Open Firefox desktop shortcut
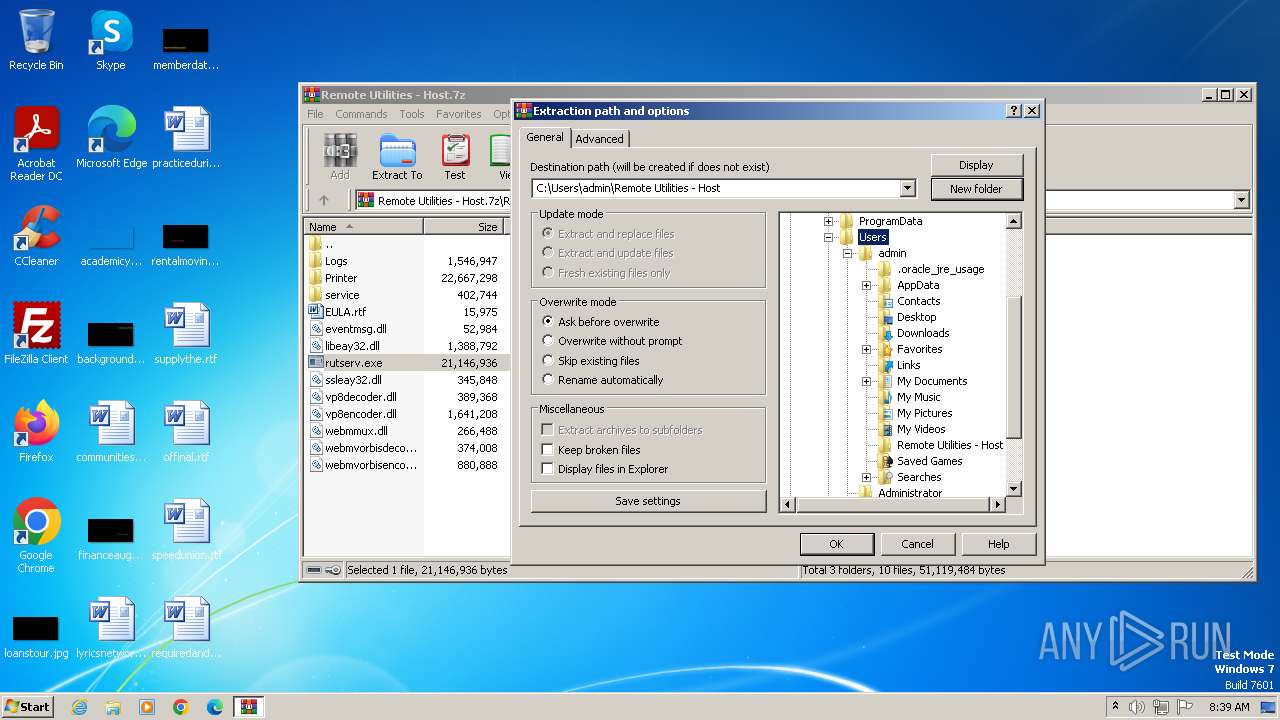The width and height of the screenshot is (1280, 720). point(36,433)
